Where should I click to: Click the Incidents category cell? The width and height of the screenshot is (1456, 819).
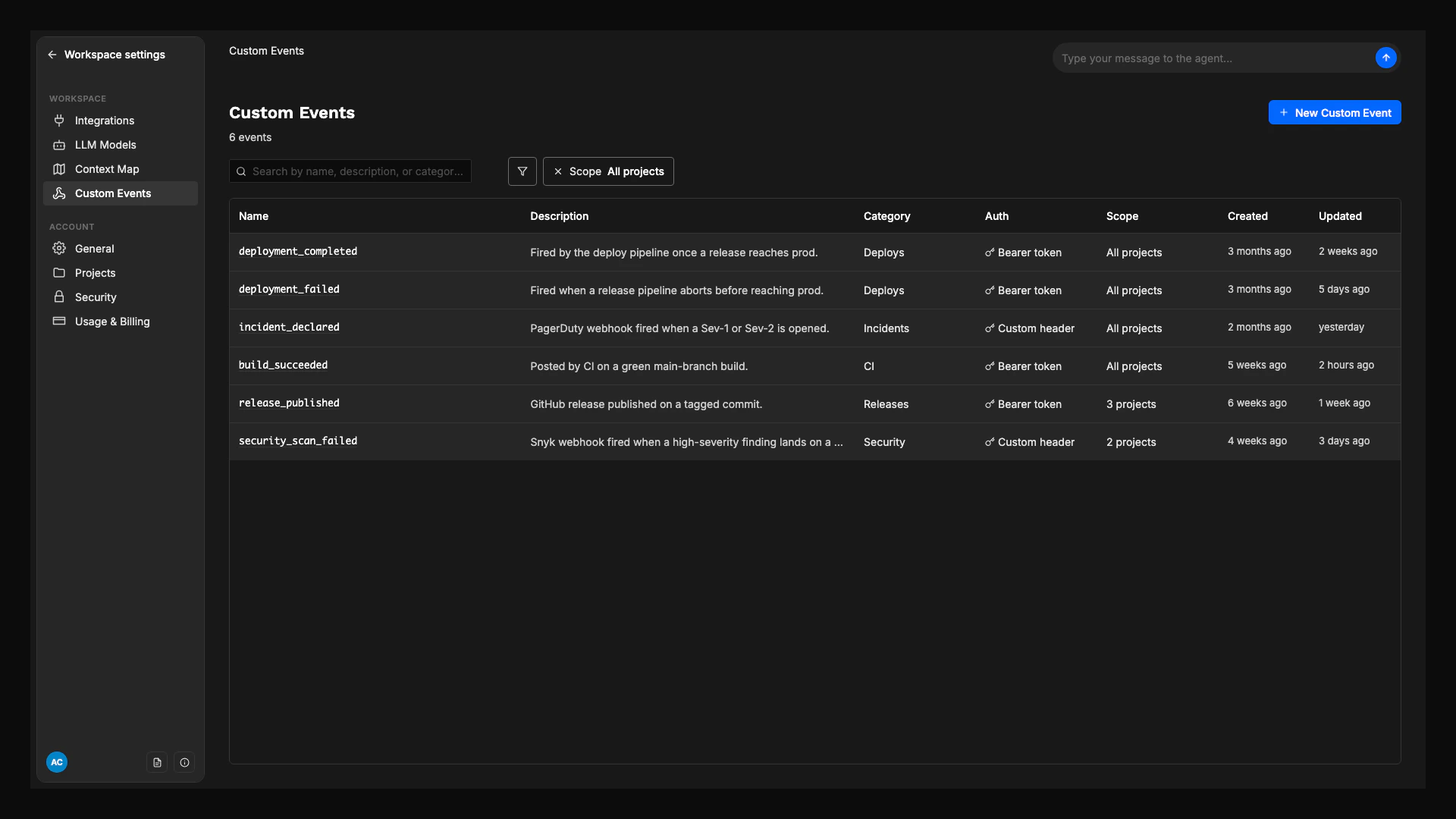click(x=886, y=328)
